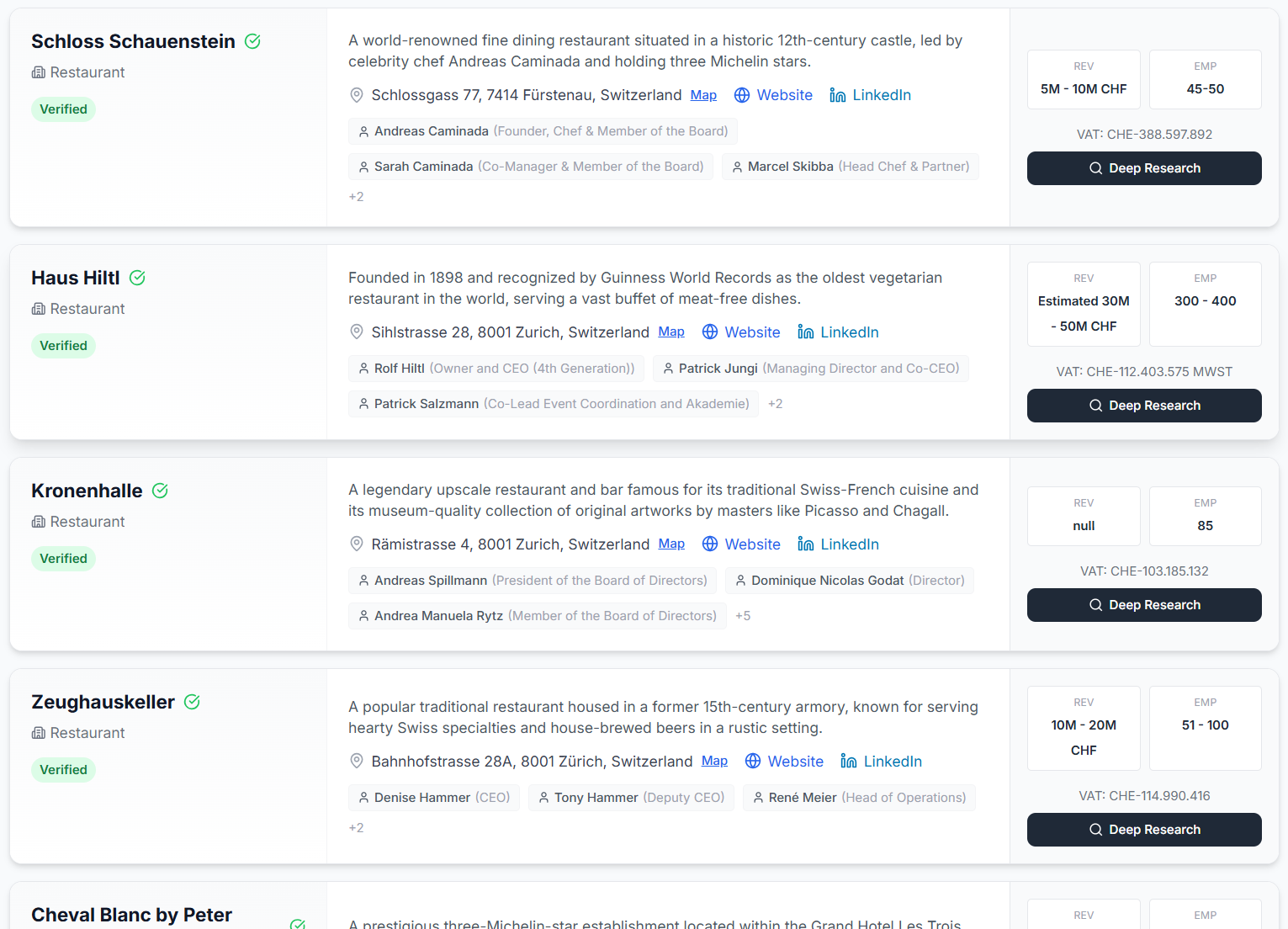Screen dimensions: 1288x929
Task: Run Deep Research on Kronenhalle
Action: 1143,604
